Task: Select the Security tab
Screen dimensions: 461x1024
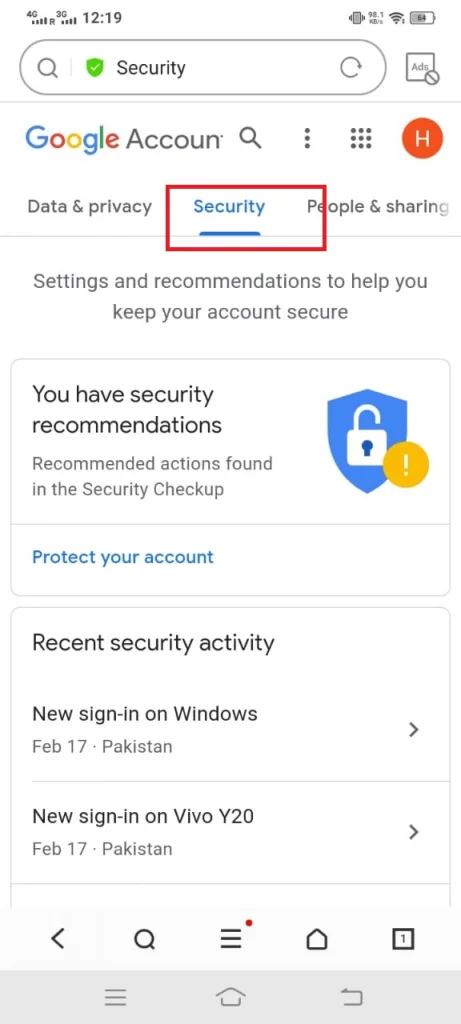Action: (x=229, y=207)
